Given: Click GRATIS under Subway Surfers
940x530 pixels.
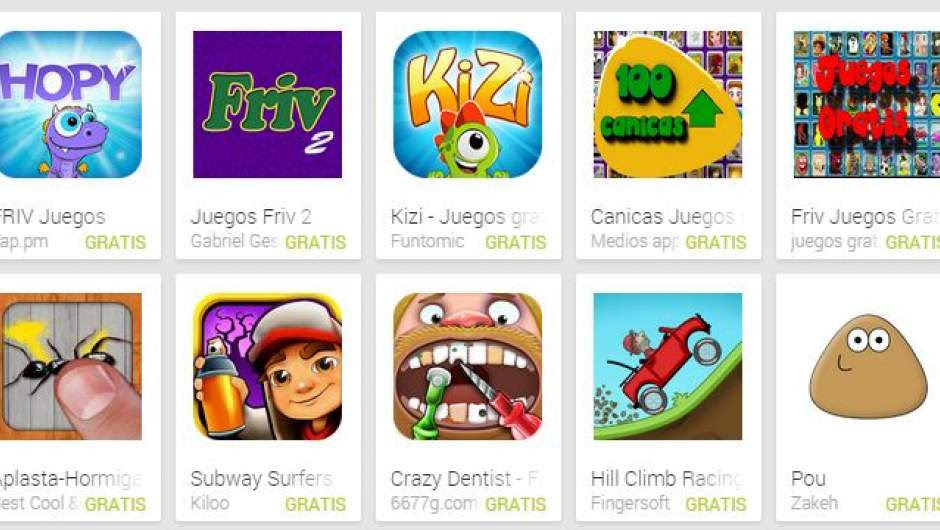Looking at the screenshot, I should coord(315,504).
